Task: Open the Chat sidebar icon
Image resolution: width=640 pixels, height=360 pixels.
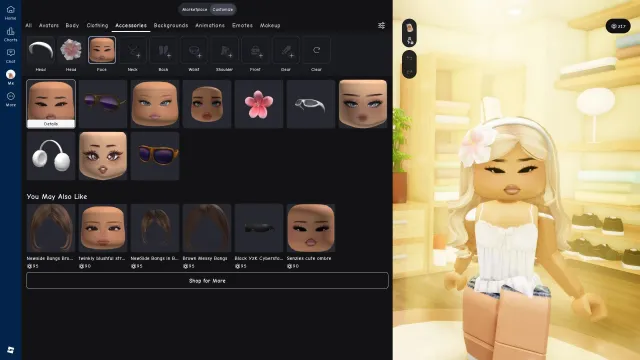Action: 11,56
